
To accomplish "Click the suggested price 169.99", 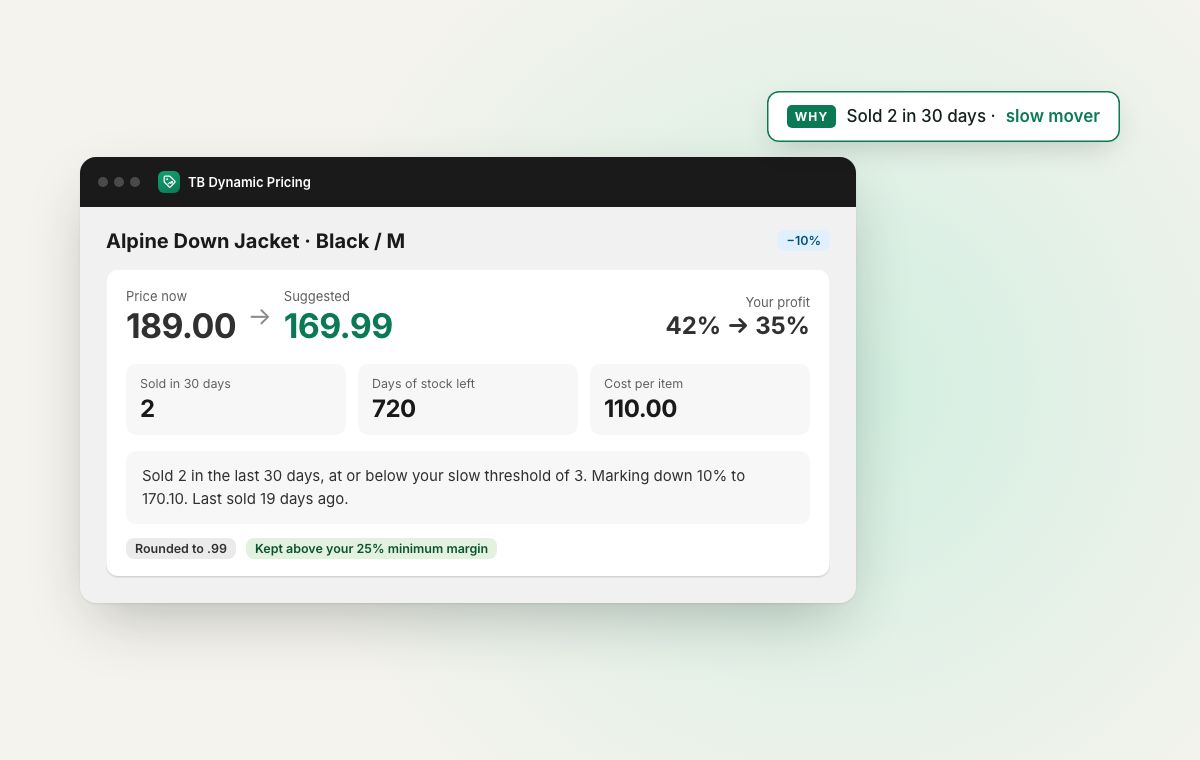I will (x=338, y=326).
